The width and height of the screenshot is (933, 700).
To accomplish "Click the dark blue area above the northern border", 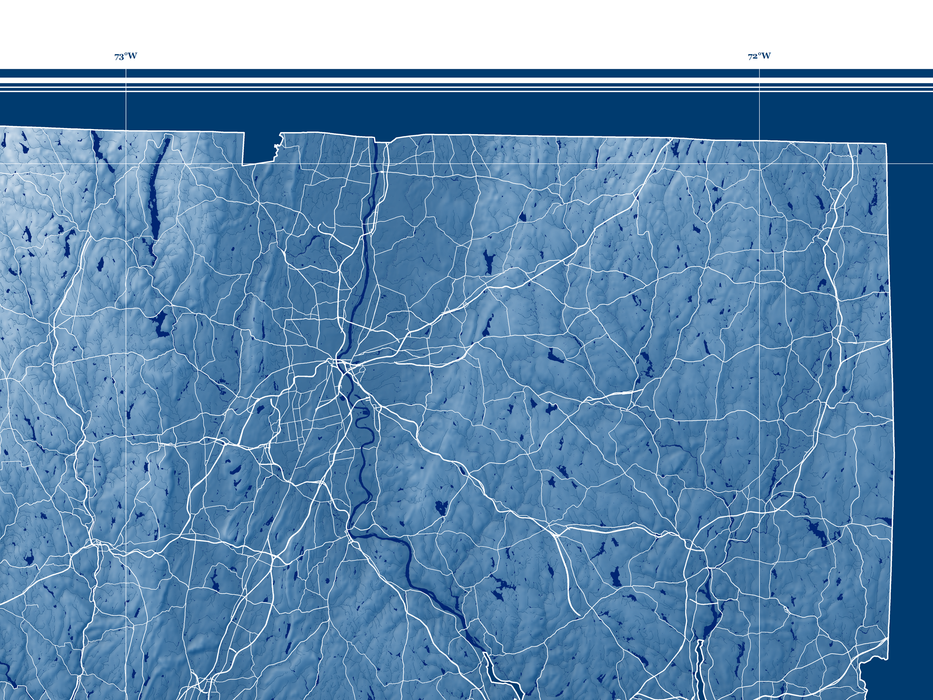I will tap(500, 112).
